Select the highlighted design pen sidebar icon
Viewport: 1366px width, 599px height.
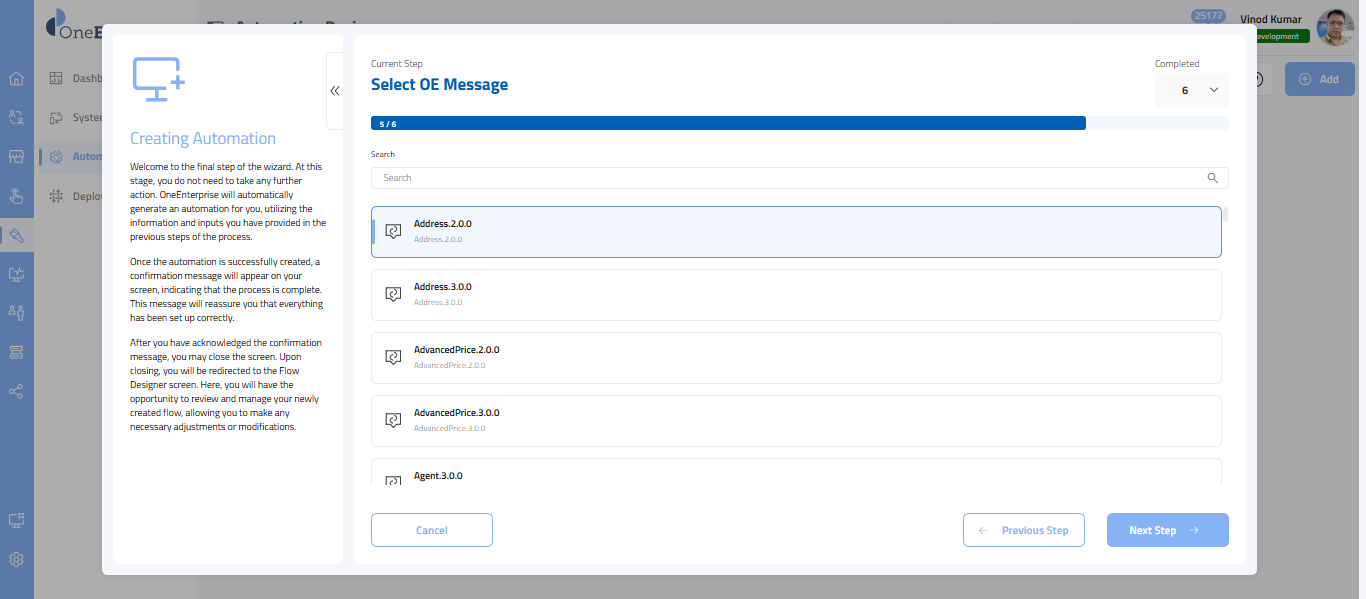click(16, 235)
